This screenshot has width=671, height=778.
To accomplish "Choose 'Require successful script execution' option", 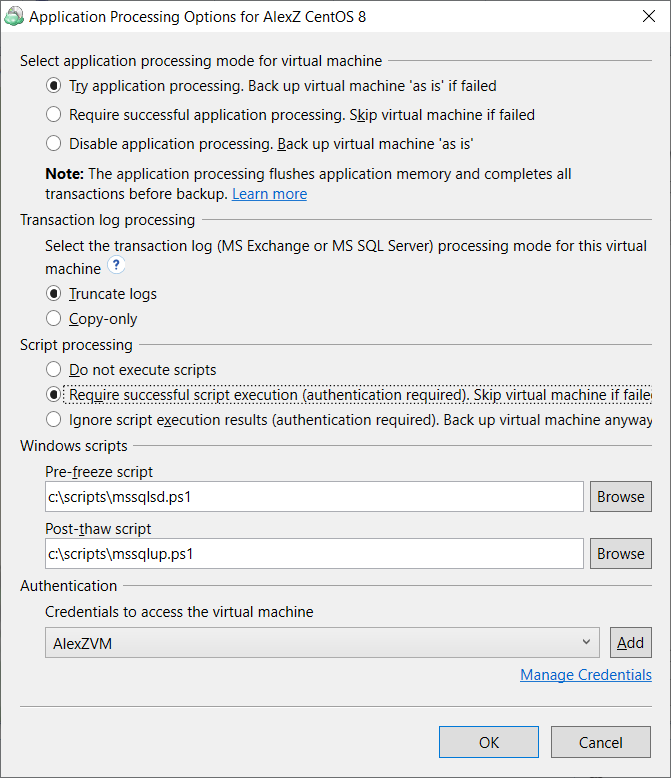I will click(x=53, y=395).
